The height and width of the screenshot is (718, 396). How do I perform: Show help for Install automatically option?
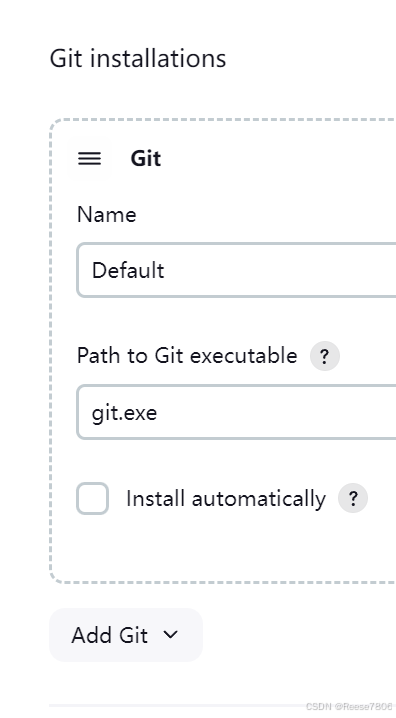[x=353, y=498]
